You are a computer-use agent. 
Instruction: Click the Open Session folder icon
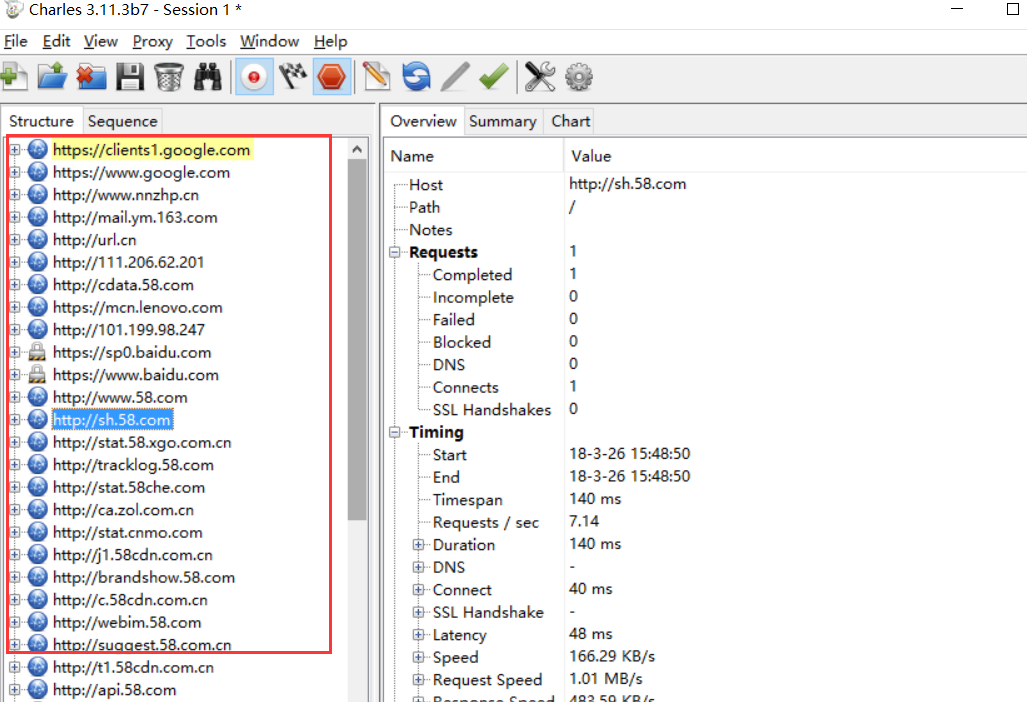click(52, 77)
